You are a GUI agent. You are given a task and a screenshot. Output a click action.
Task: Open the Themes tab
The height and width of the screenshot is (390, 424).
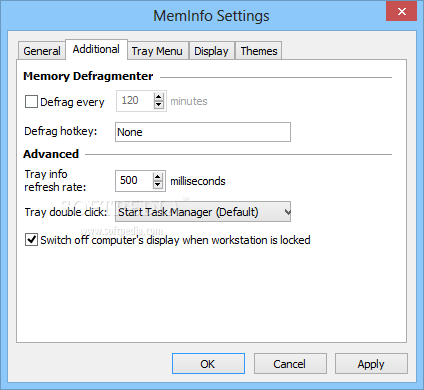click(259, 51)
